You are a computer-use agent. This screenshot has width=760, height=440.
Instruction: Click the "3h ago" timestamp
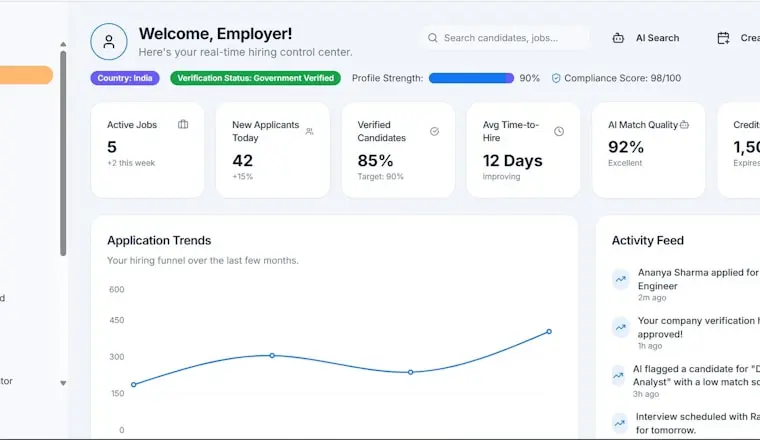[646, 394]
